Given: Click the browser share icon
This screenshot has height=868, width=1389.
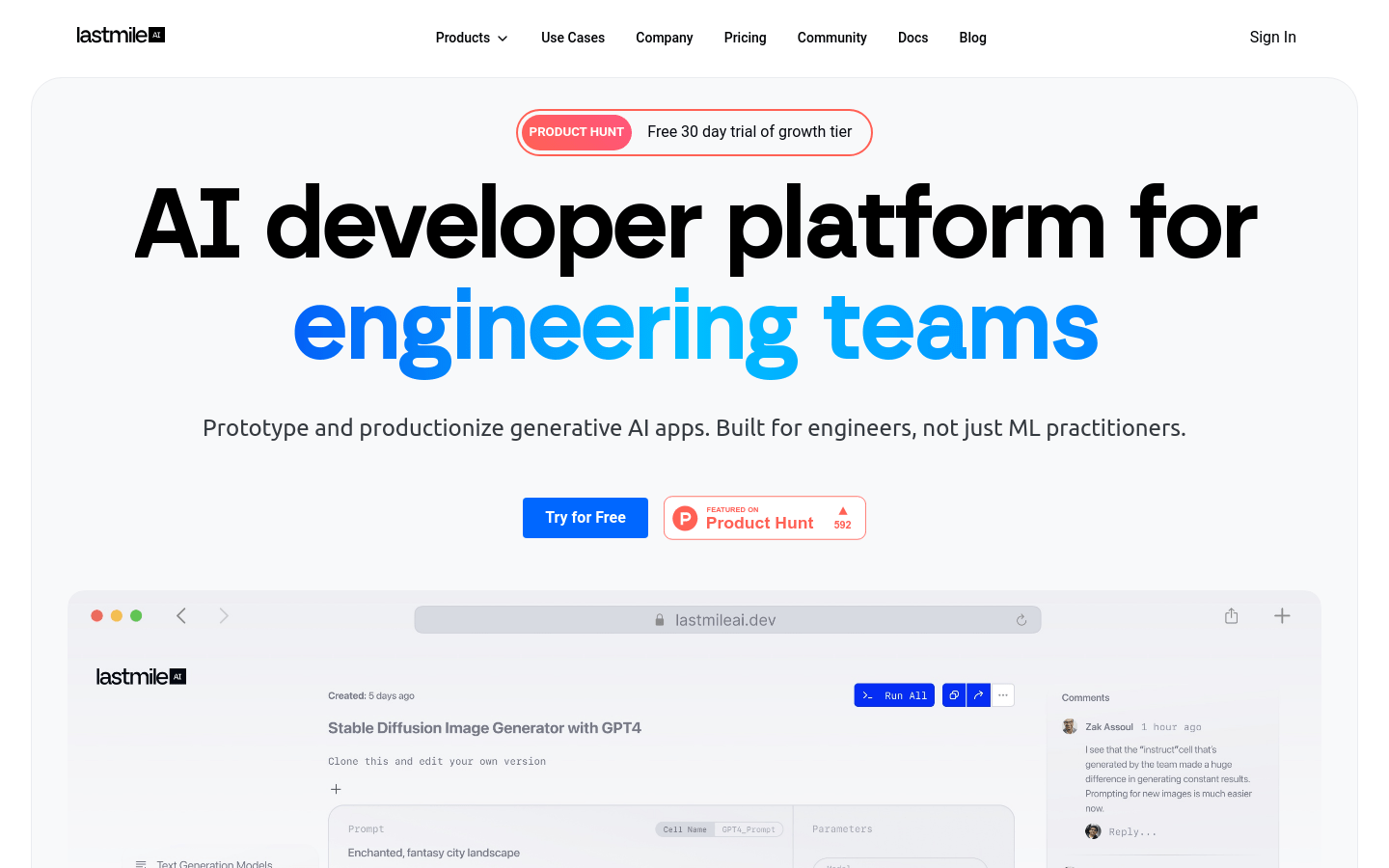Looking at the screenshot, I should click(x=1232, y=615).
